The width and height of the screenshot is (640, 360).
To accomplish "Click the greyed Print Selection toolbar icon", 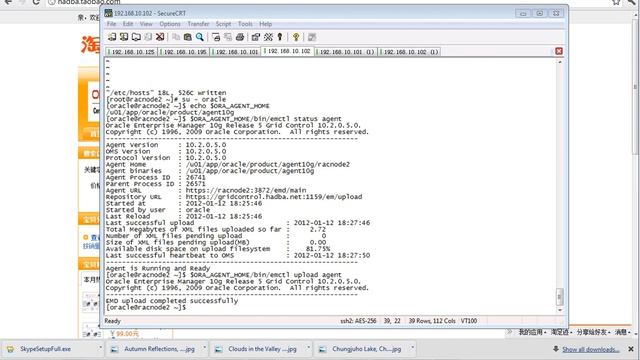I will point(228,37).
